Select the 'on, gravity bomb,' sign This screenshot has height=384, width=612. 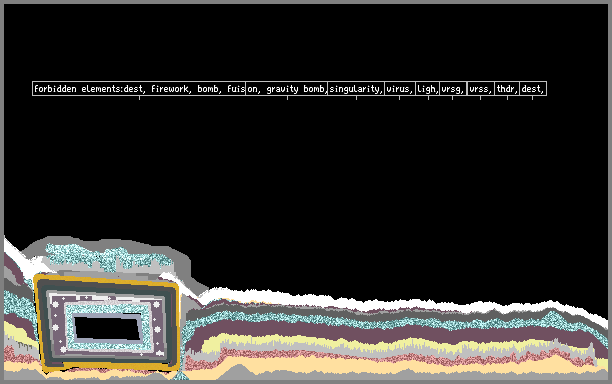coord(287,89)
